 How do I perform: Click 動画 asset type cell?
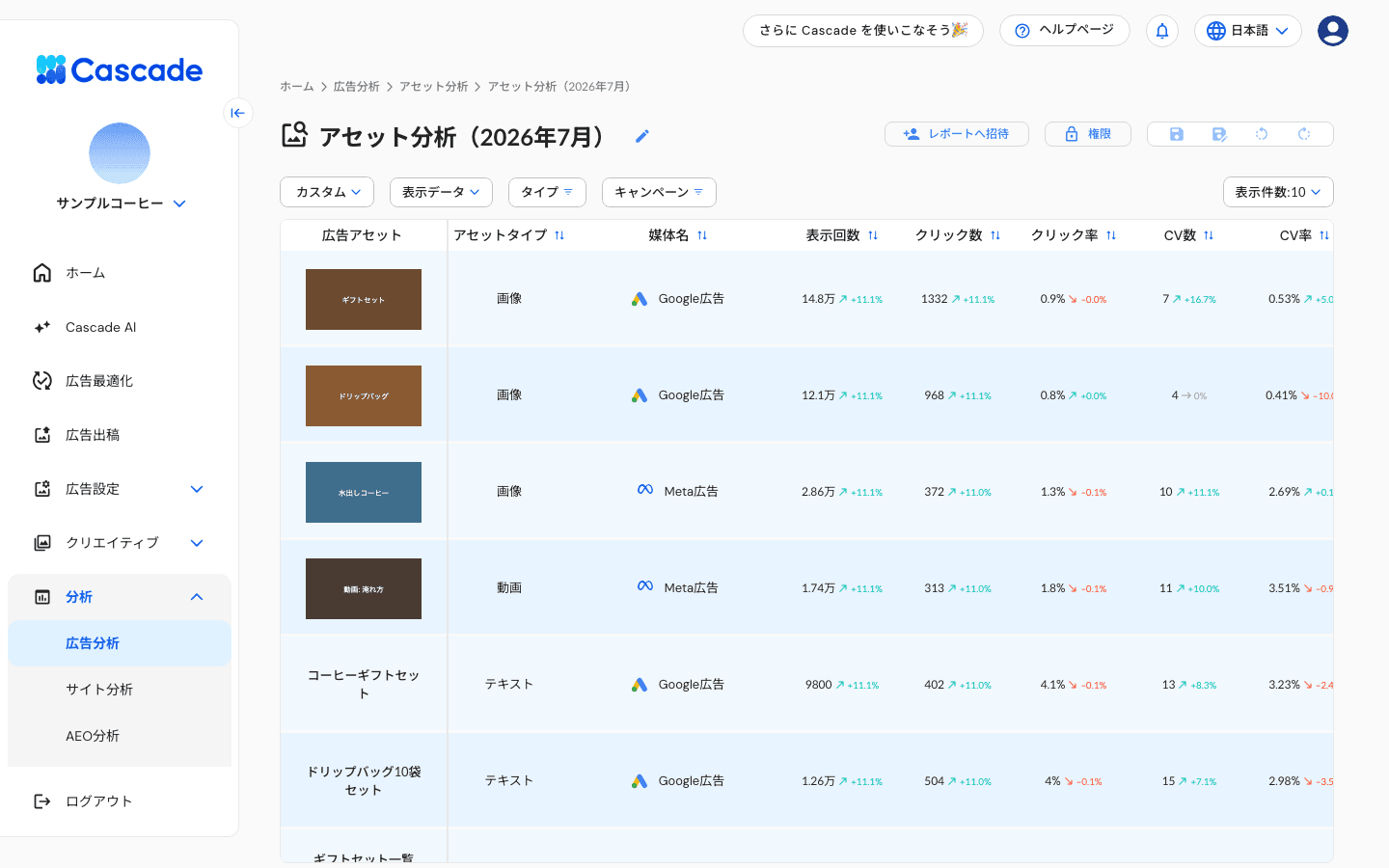pyautogui.click(x=509, y=587)
